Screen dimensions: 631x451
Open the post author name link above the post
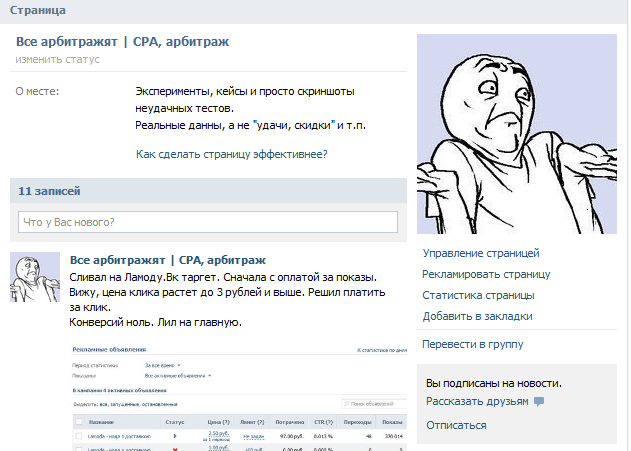[x=167, y=260]
